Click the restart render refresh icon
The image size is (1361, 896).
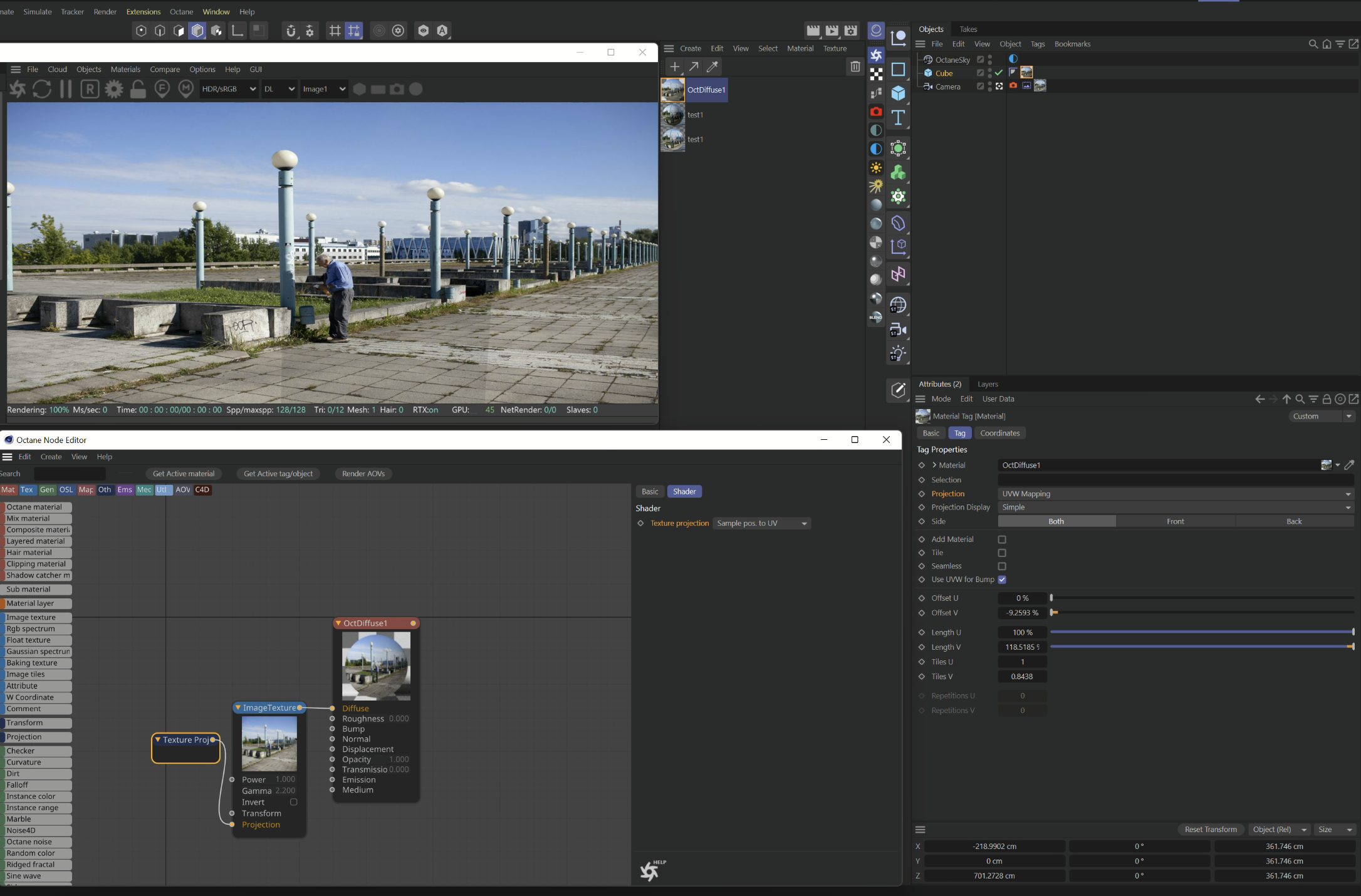click(x=41, y=89)
